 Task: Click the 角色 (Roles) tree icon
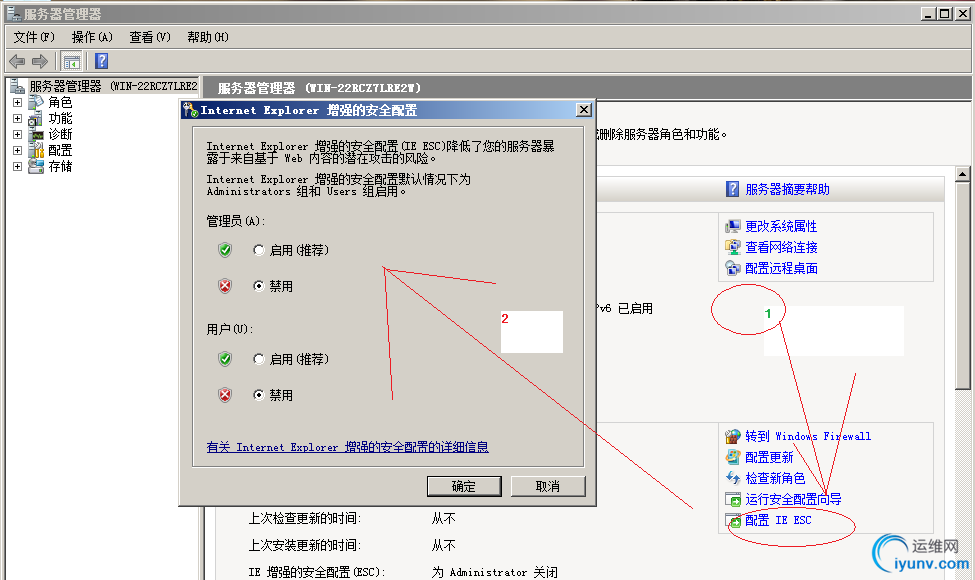36,102
